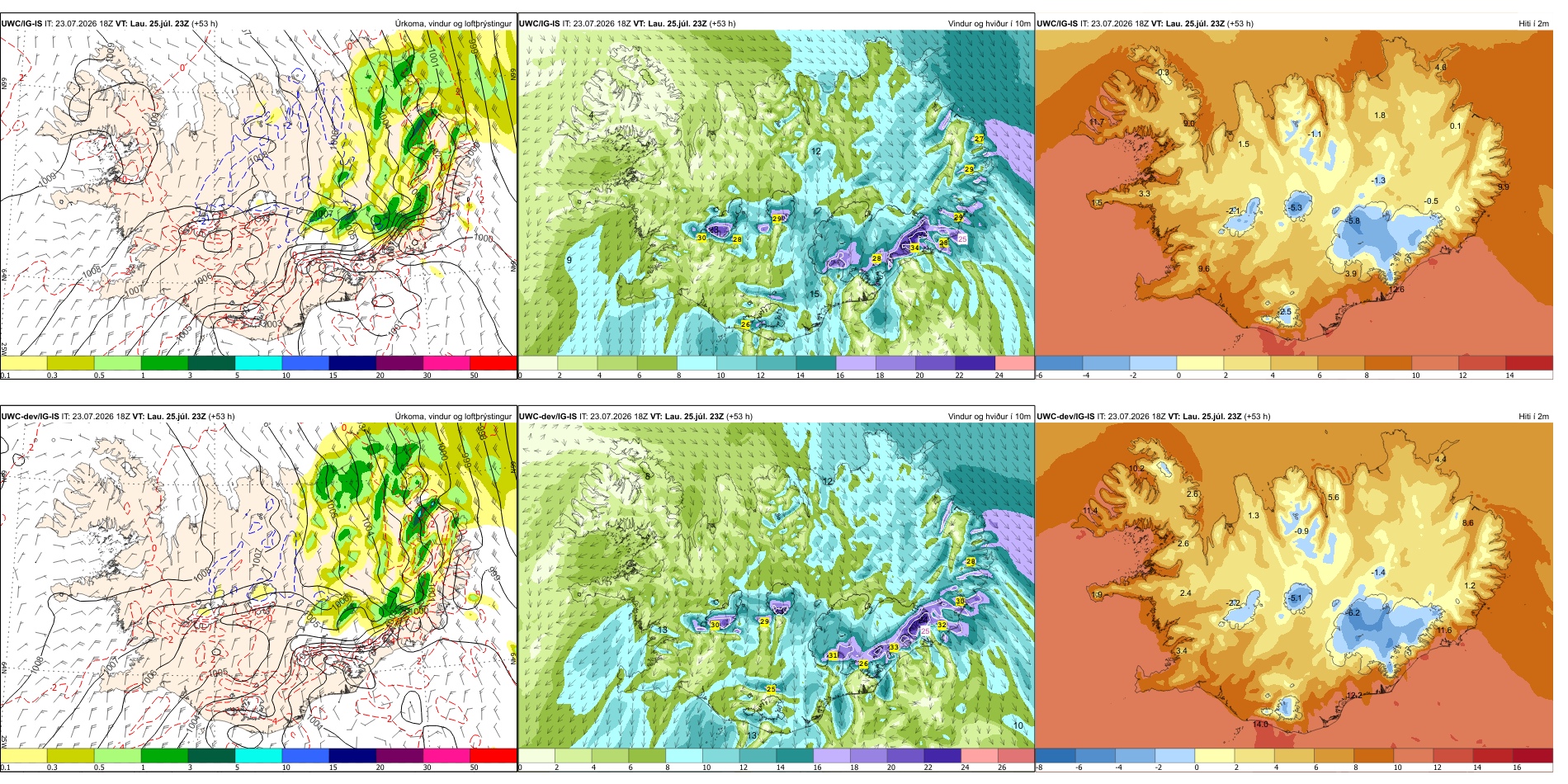Select the darkest blue swatch in top temperature legend
Image resolution: width=1568 pixels, height=784 pixels.
click(x=1059, y=363)
